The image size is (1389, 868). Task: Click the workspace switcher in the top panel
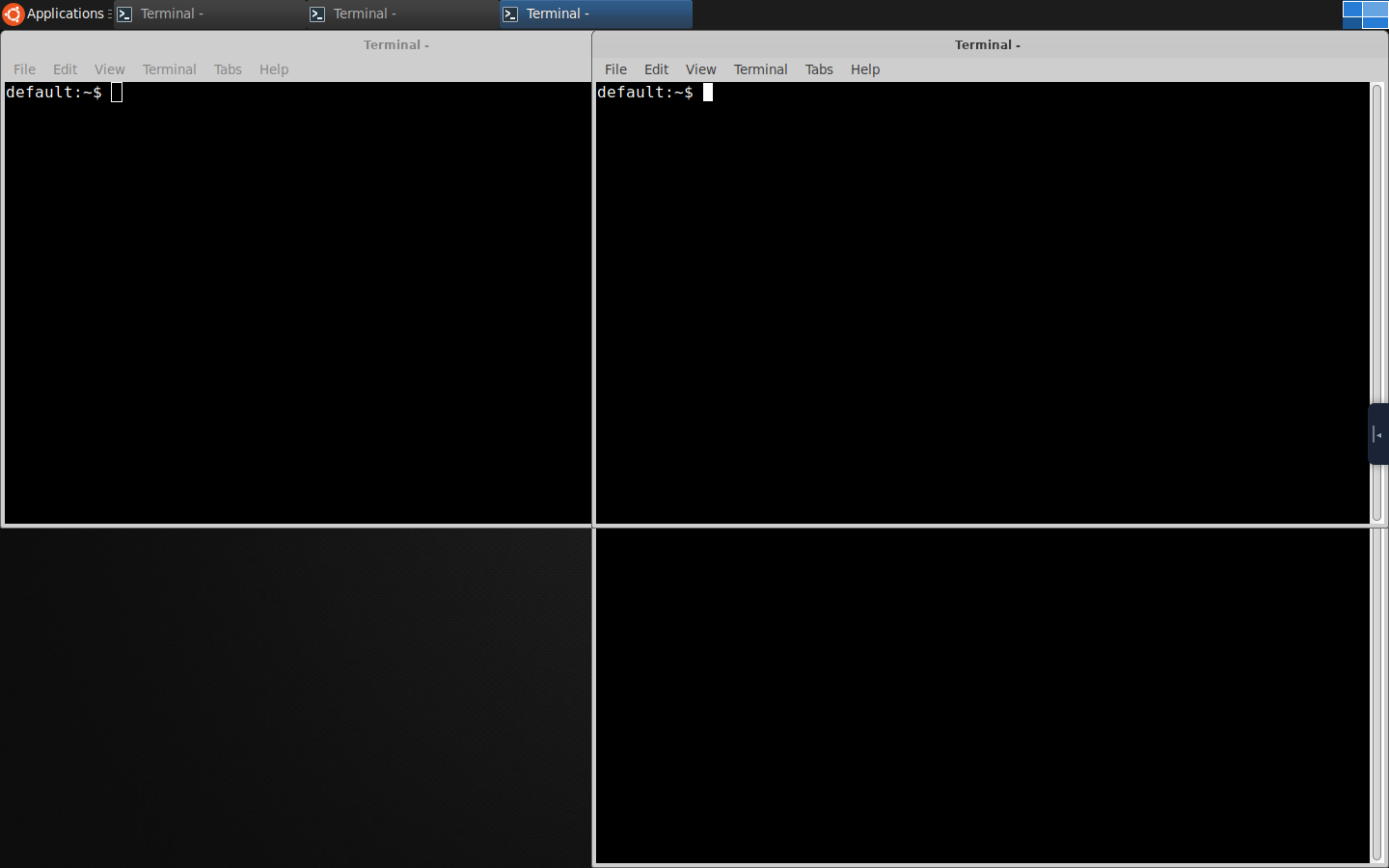point(1365,14)
